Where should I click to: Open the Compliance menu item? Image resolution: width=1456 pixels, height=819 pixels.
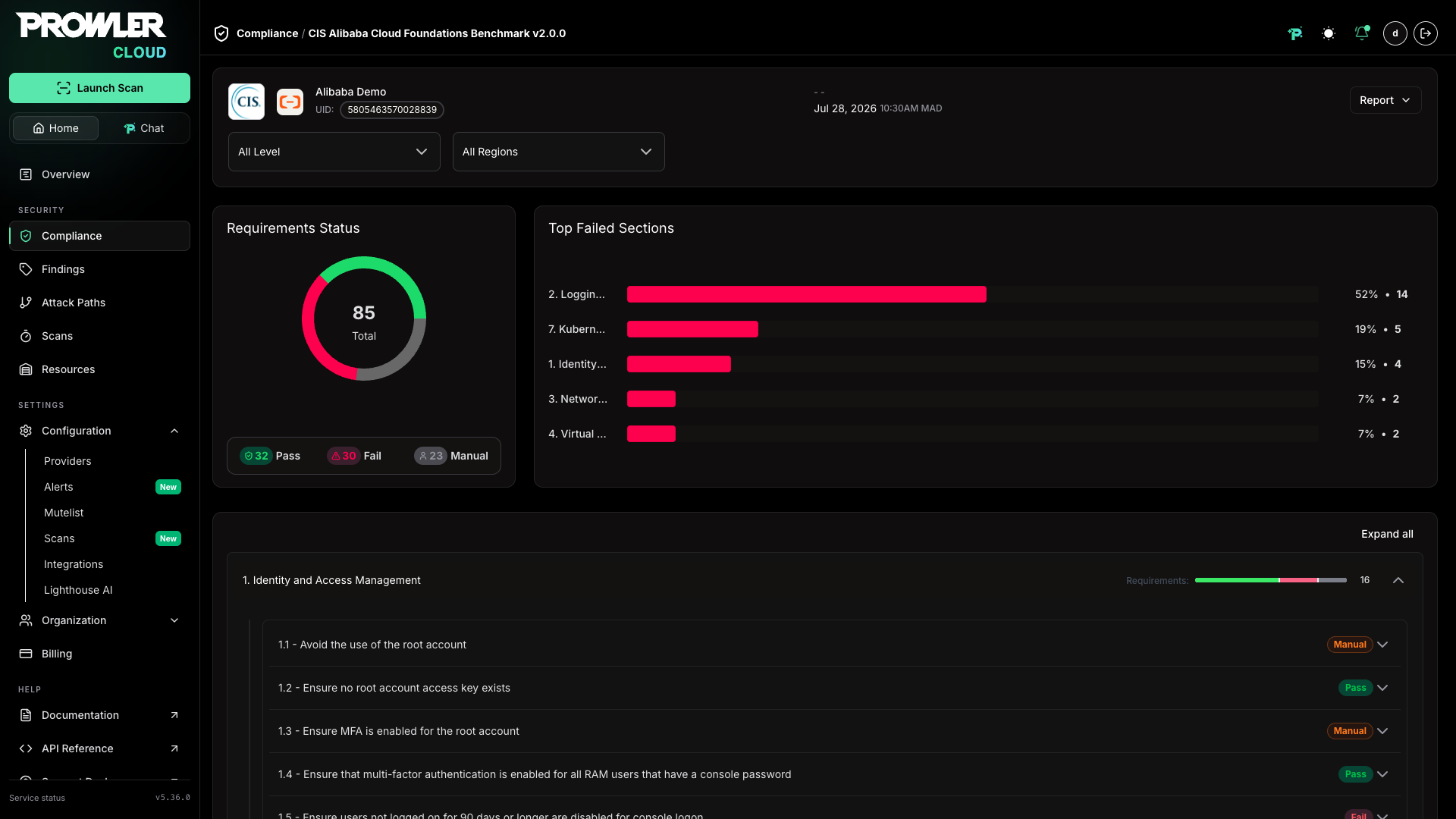(99, 236)
